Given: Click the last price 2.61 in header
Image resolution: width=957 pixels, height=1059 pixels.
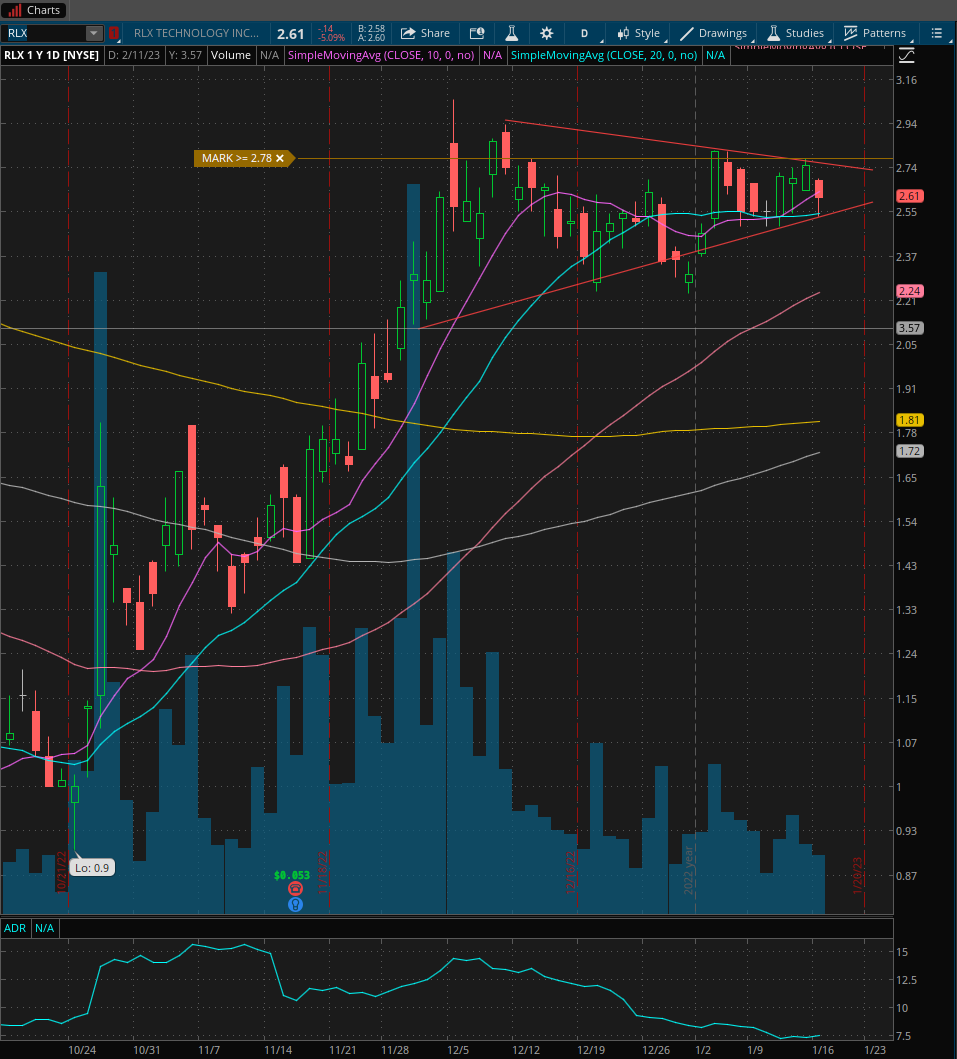Looking at the screenshot, I should click(290, 34).
